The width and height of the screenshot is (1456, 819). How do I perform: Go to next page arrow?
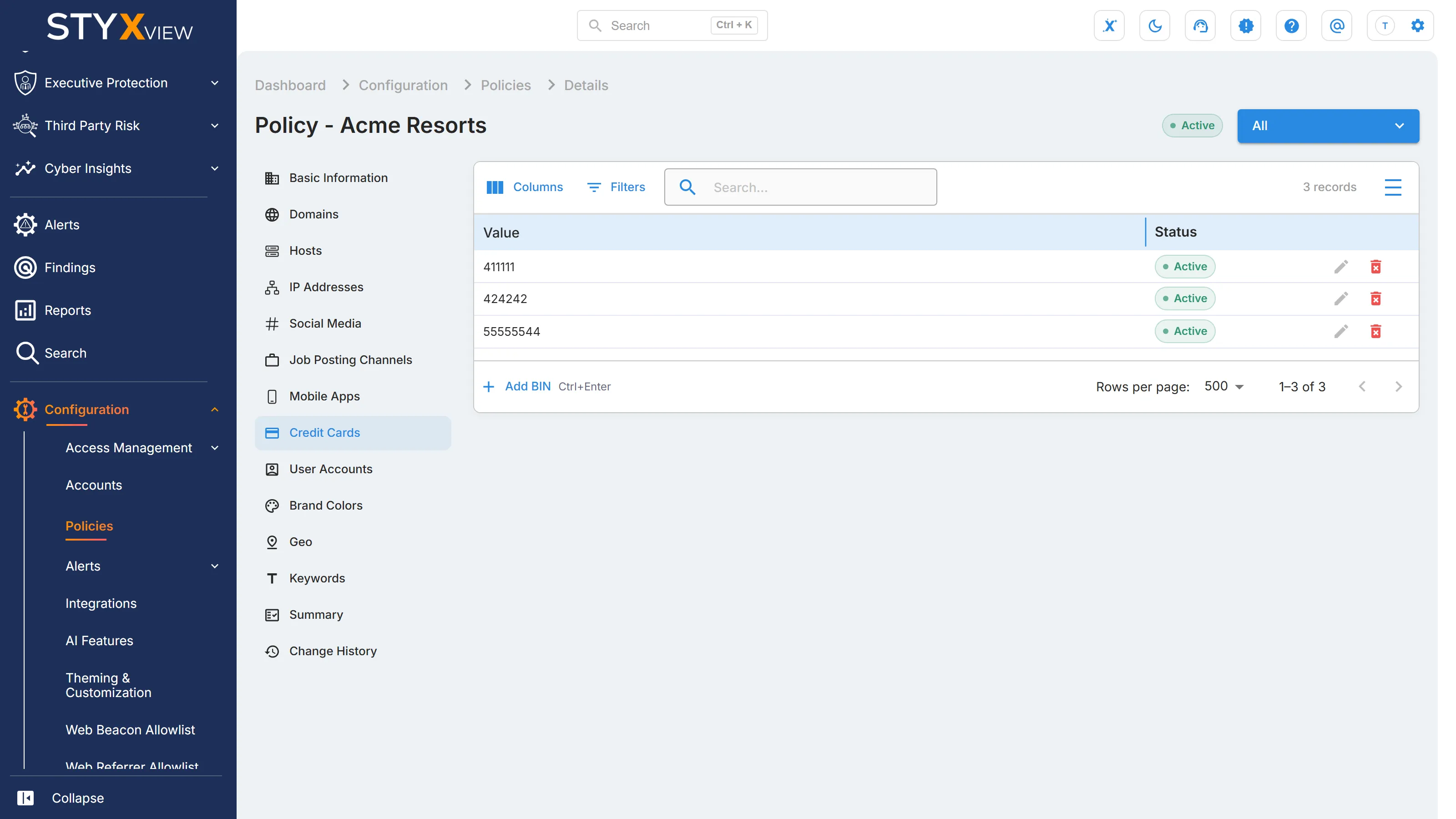point(1398,387)
